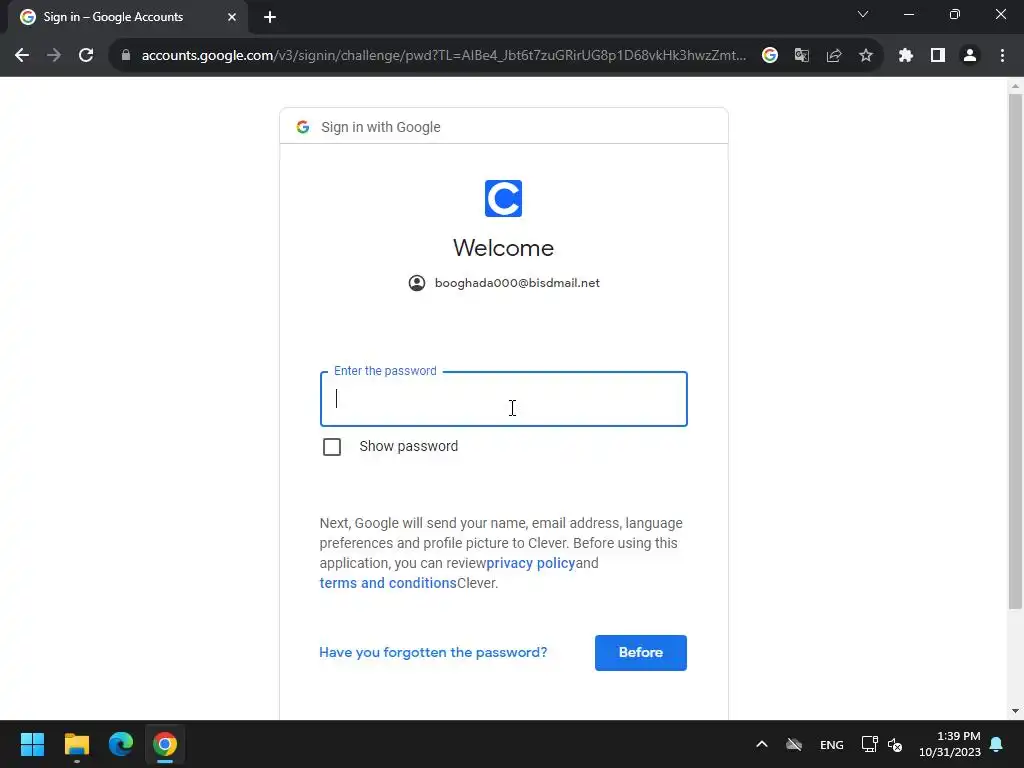Screen dimensions: 1024x768
Task: Open the network tray icon
Action: click(869, 744)
